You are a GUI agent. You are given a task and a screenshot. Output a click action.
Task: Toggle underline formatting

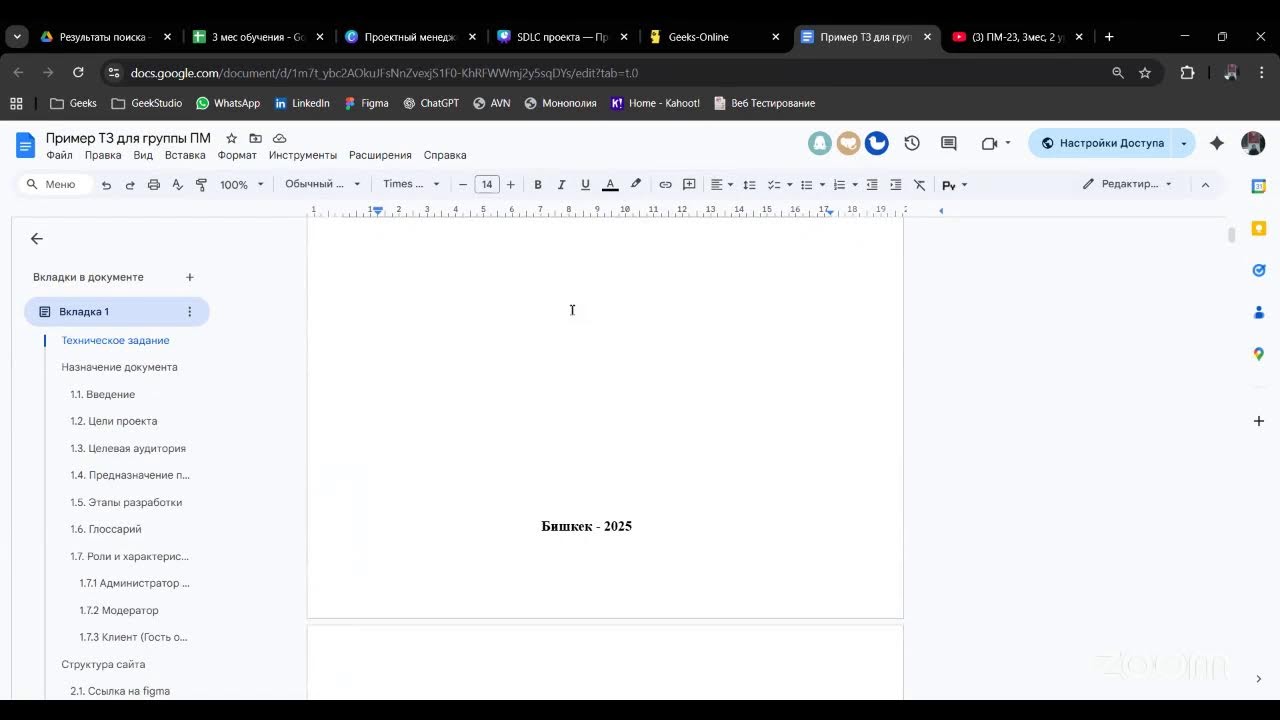[585, 185]
